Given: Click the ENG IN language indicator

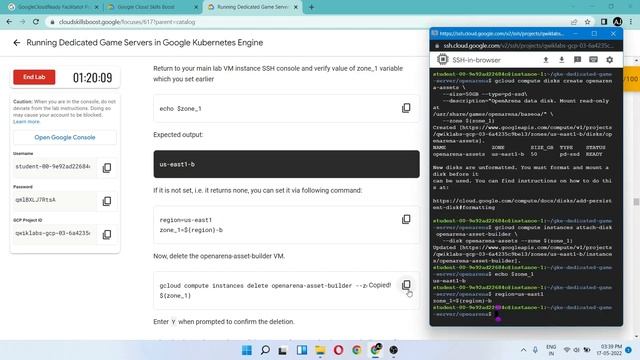Looking at the screenshot, I should [x=551, y=350].
